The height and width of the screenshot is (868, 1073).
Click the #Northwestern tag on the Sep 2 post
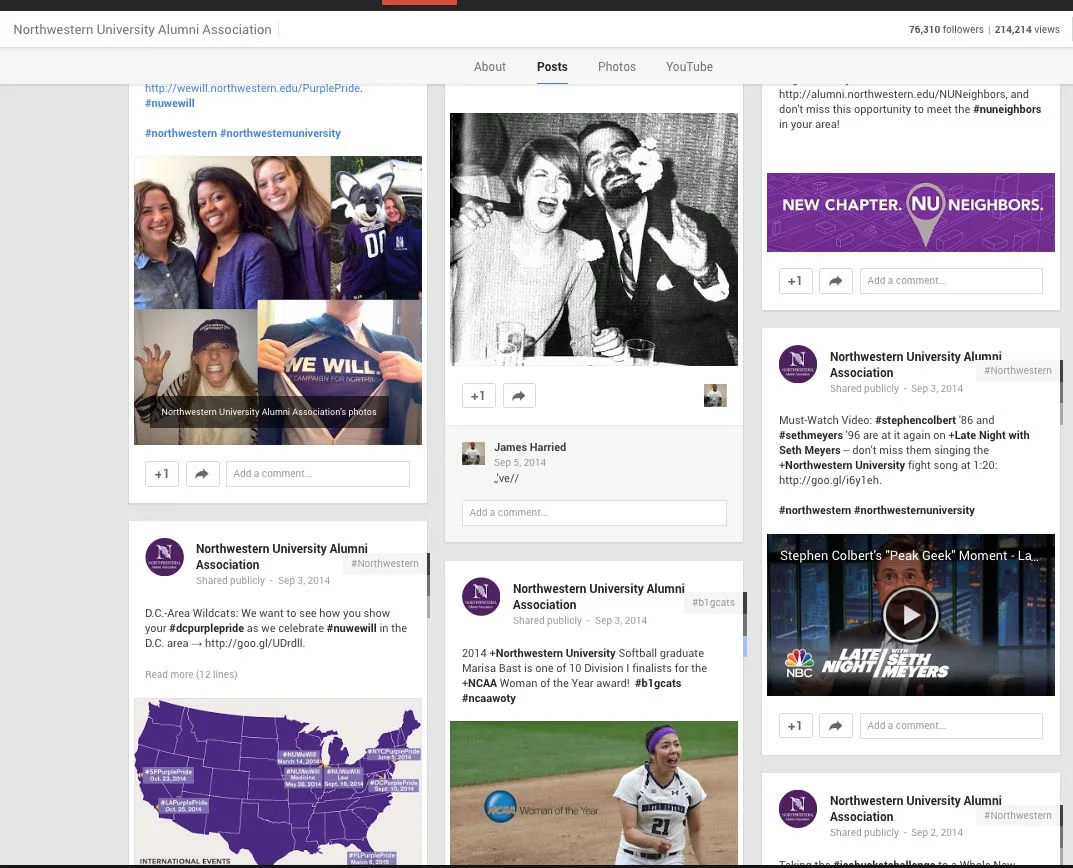(x=1018, y=815)
